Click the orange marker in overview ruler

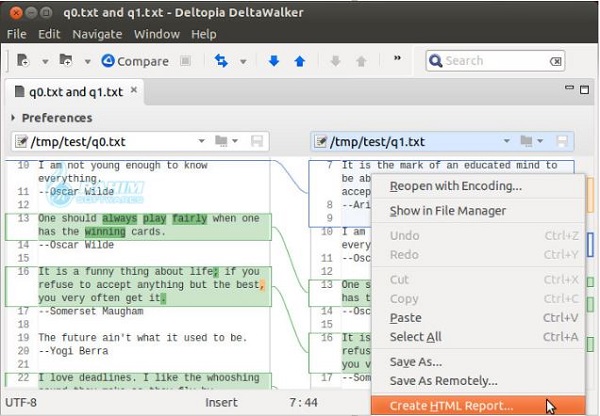point(590,195)
